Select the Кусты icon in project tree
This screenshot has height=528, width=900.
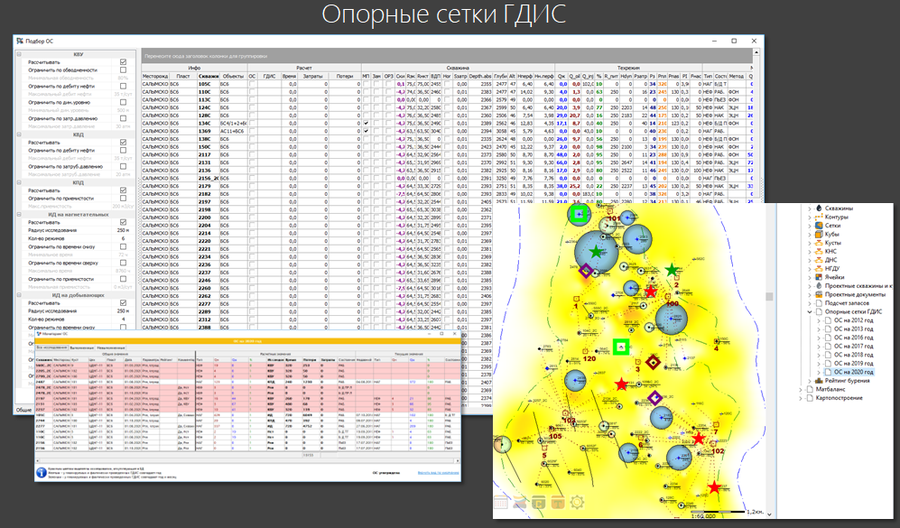coord(818,243)
